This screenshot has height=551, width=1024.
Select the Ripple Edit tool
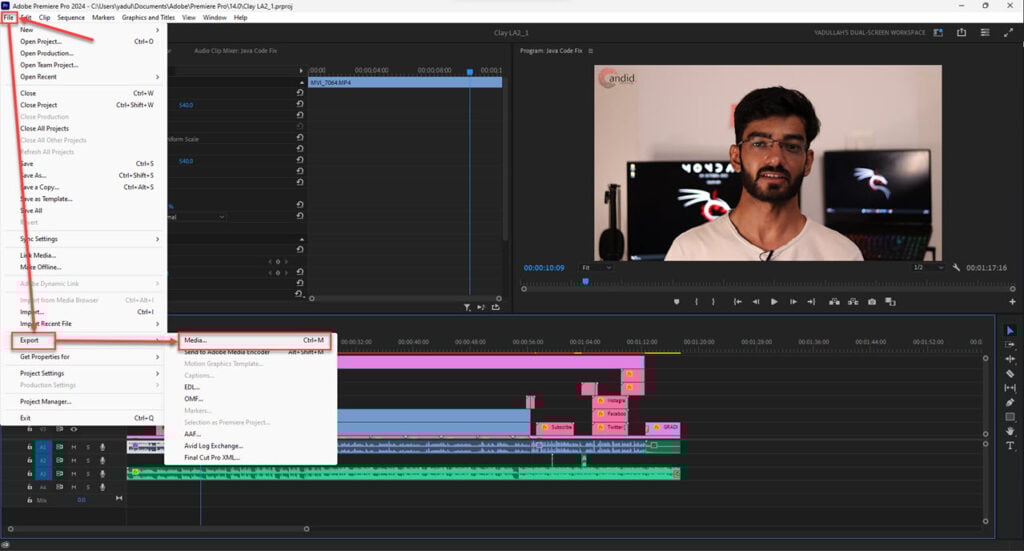1010,359
